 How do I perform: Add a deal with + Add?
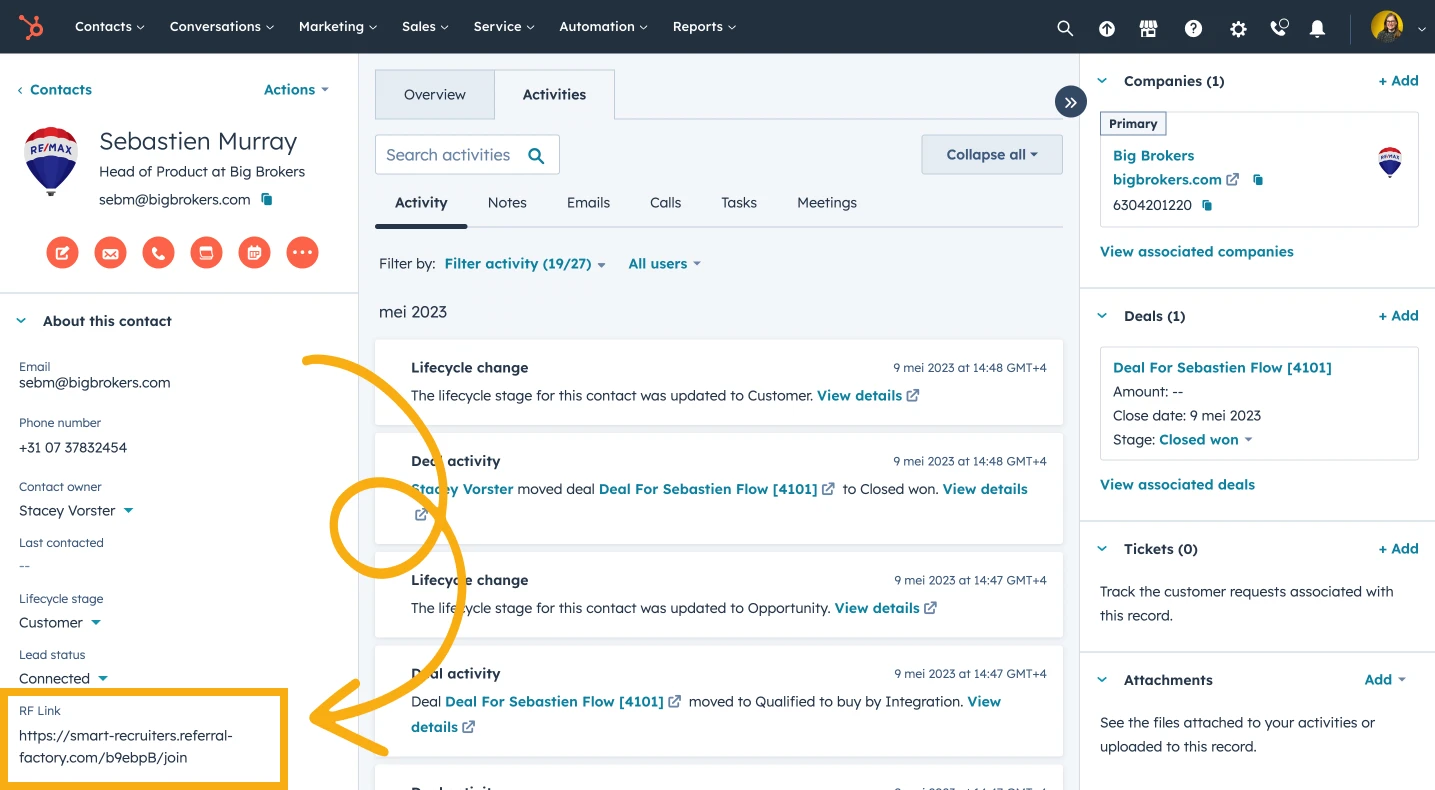point(1398,316)
